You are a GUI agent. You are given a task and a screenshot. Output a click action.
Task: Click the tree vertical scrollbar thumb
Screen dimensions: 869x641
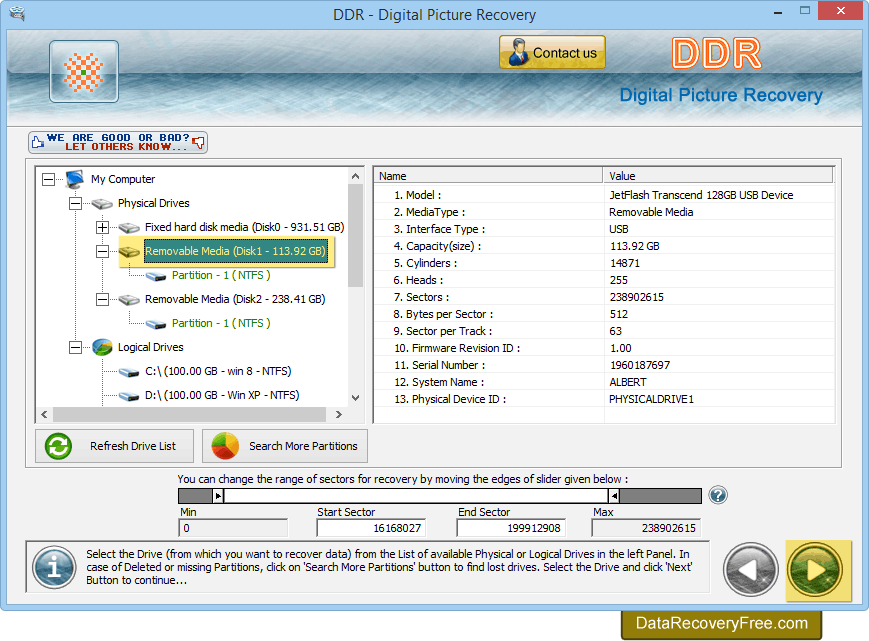[356, 236]
